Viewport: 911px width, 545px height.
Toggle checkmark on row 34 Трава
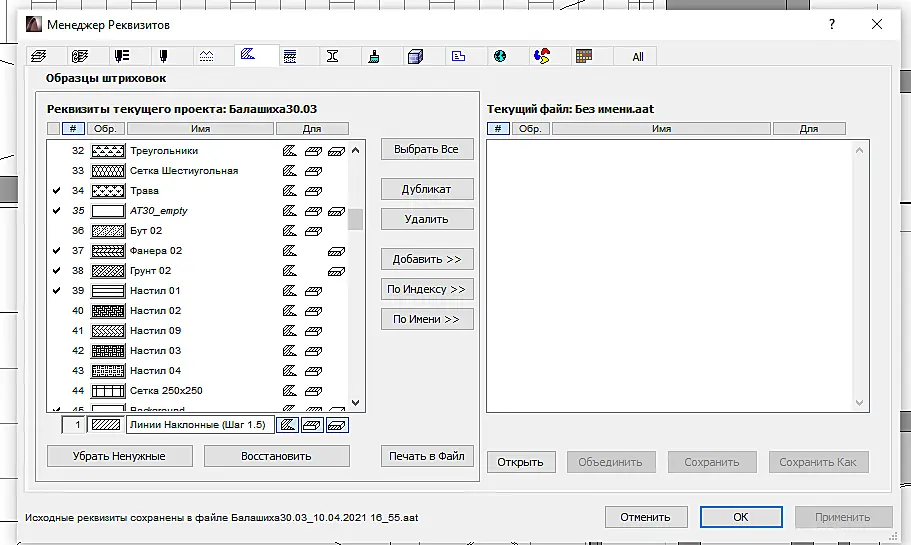click(x=56, y=191)
